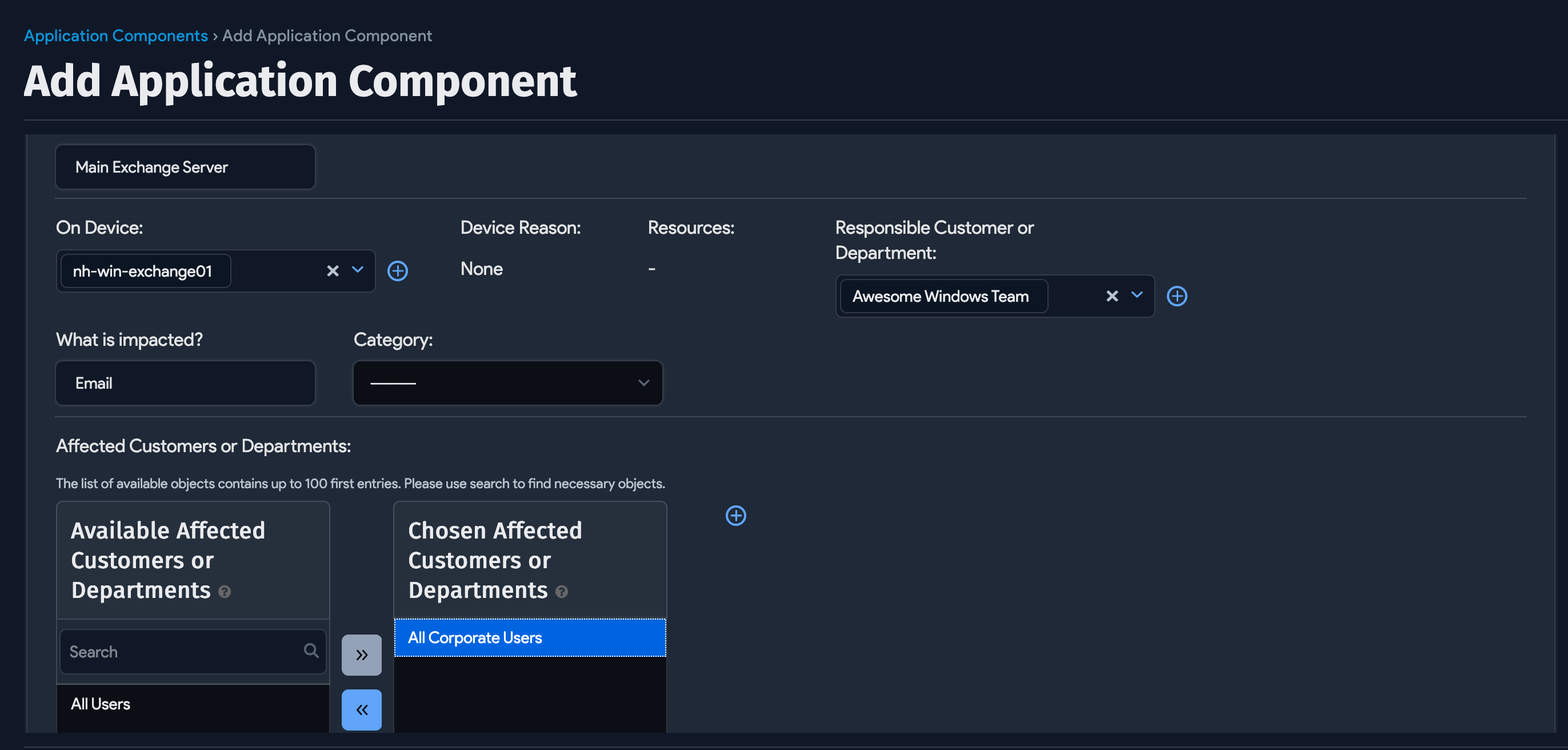Click the help icon on Available Affected Customers
Image resolution: width=1568 pixels, height=750 pixels.
(x=225, y=592)
